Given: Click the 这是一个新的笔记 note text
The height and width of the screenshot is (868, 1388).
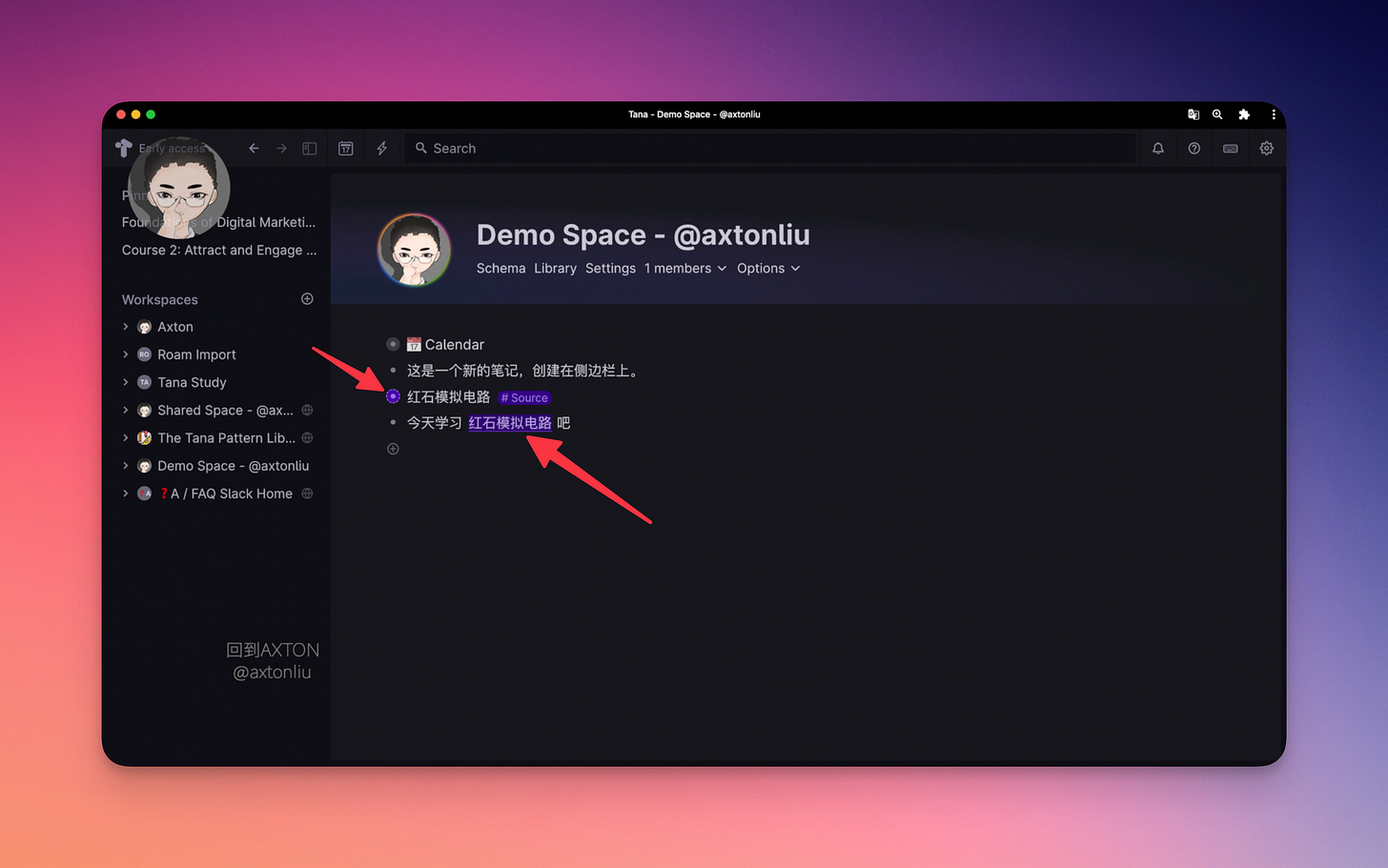Looking at the screenshot, I should coord(523,371).
